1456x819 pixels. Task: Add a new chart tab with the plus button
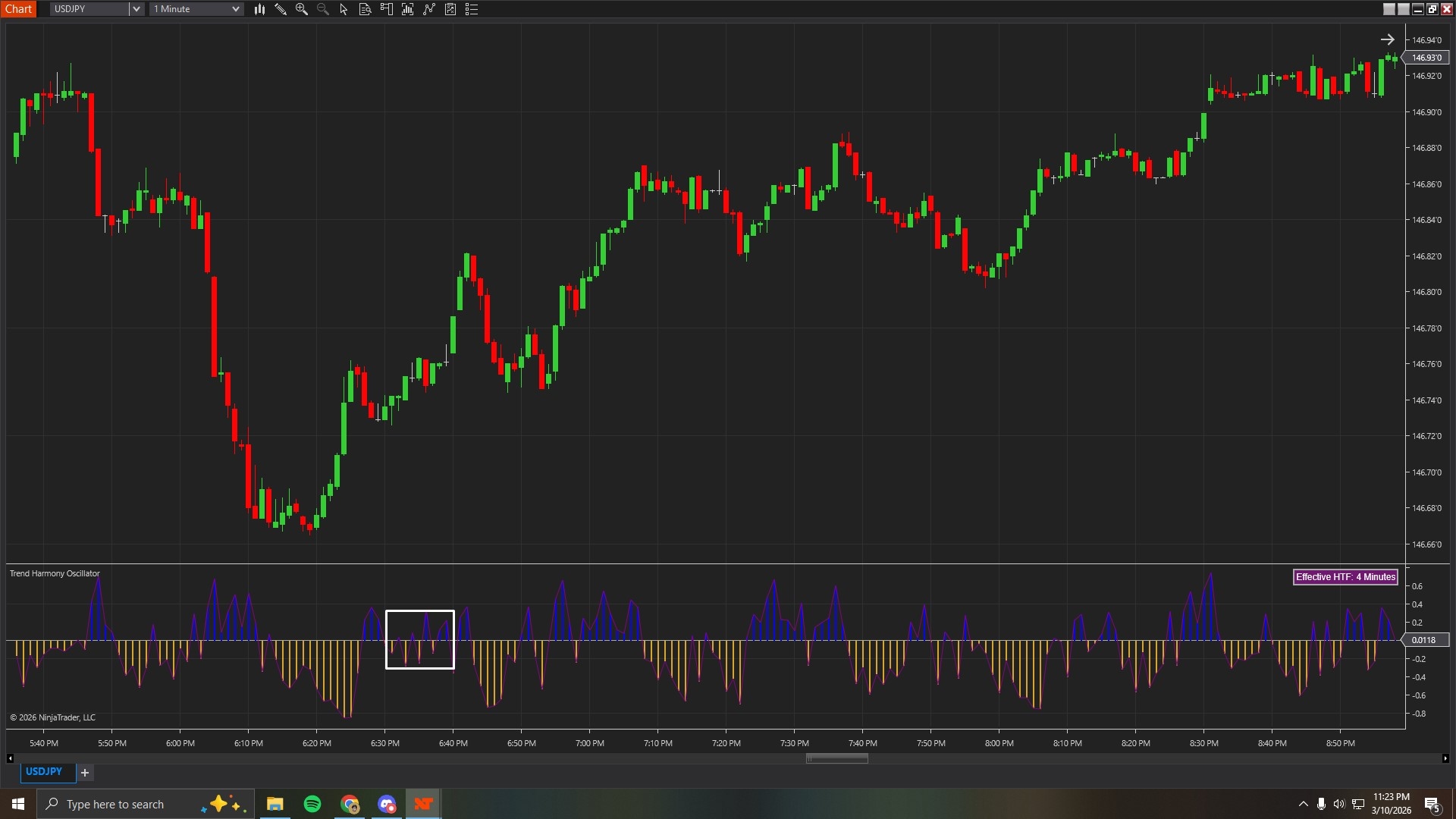(x=84, y=772)
